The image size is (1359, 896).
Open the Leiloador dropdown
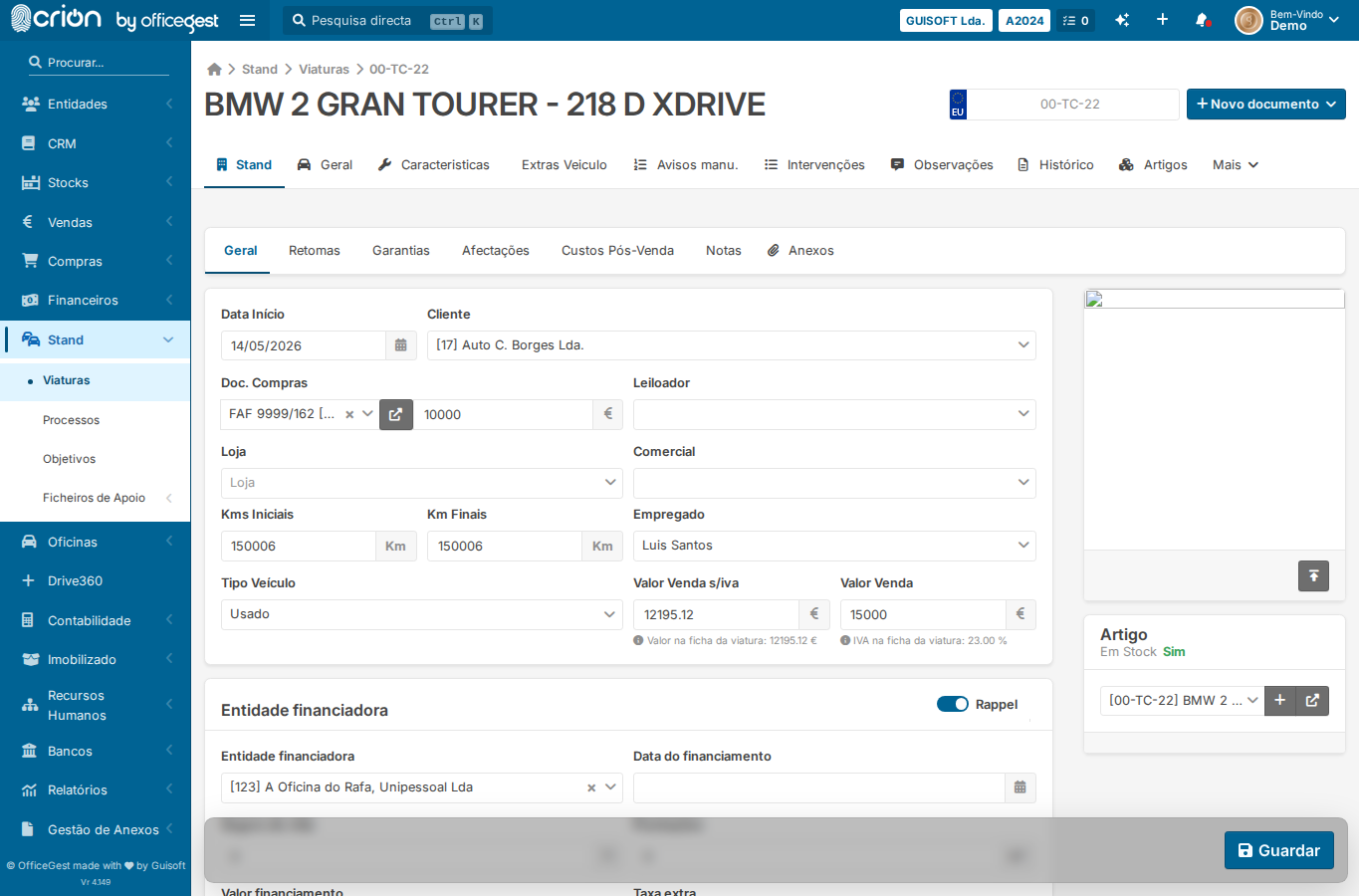coord(834,414)
